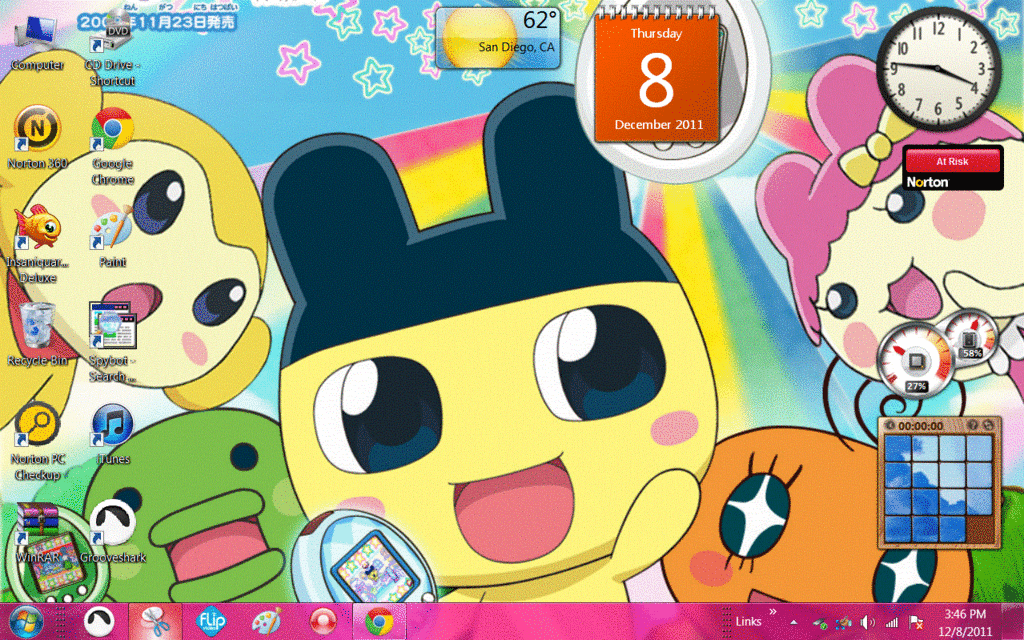Image resolution: width=1024 pixels, height=640 pixels.
Task: Select the Recycle Bin icon
Action: 37,334
